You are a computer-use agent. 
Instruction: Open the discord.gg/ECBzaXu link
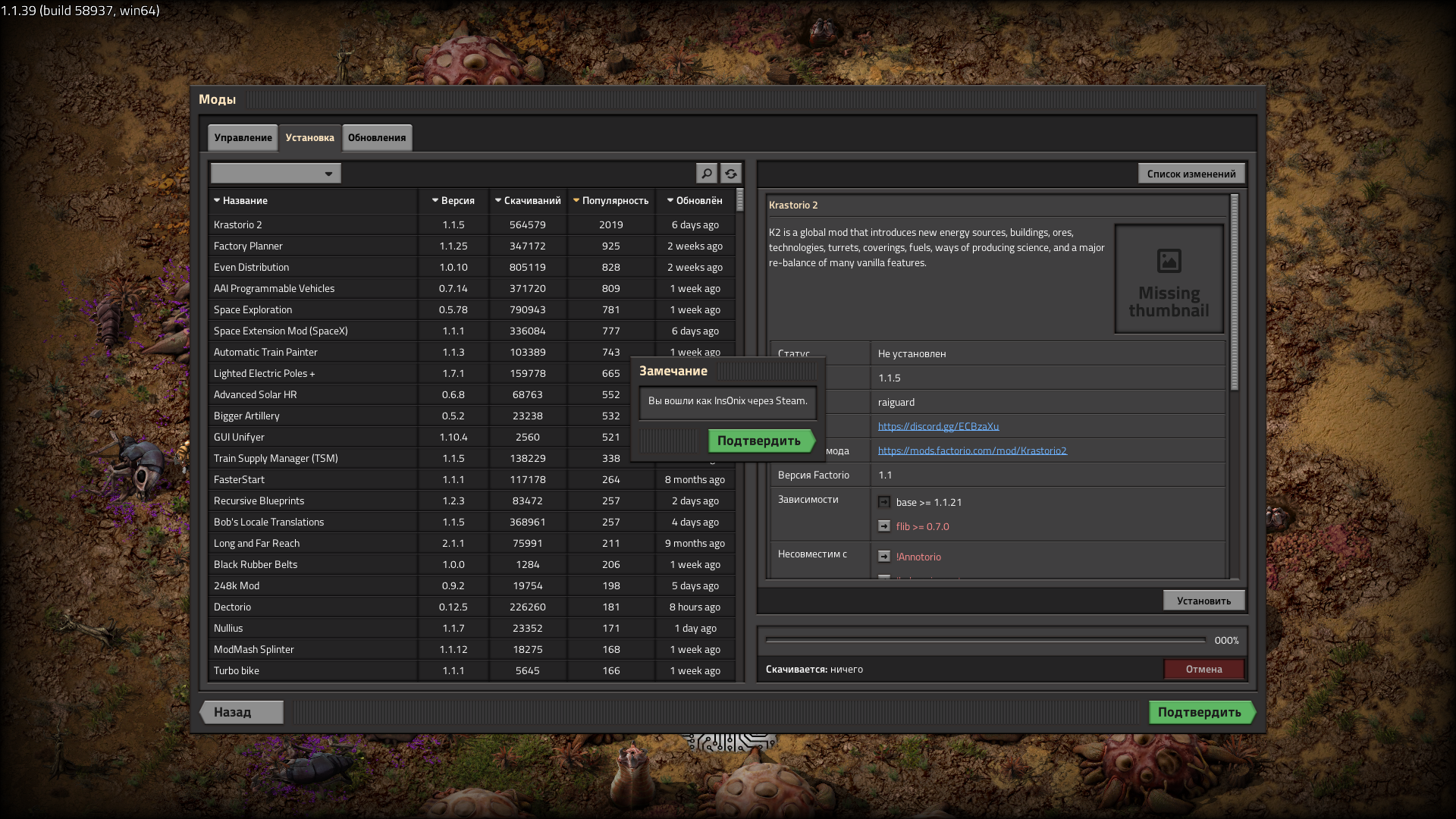pyautogui.click(x=938, y=426)
